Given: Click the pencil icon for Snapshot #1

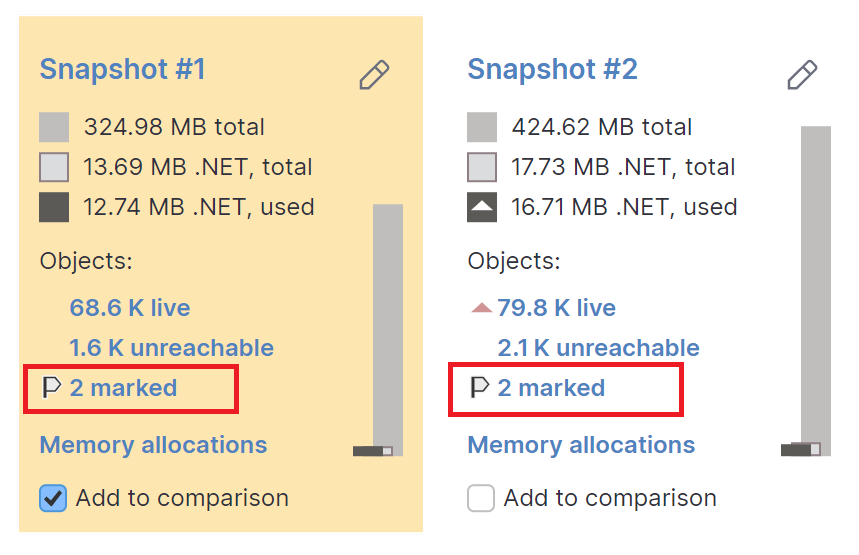Looking at the screenshot, I should [374, 74].
